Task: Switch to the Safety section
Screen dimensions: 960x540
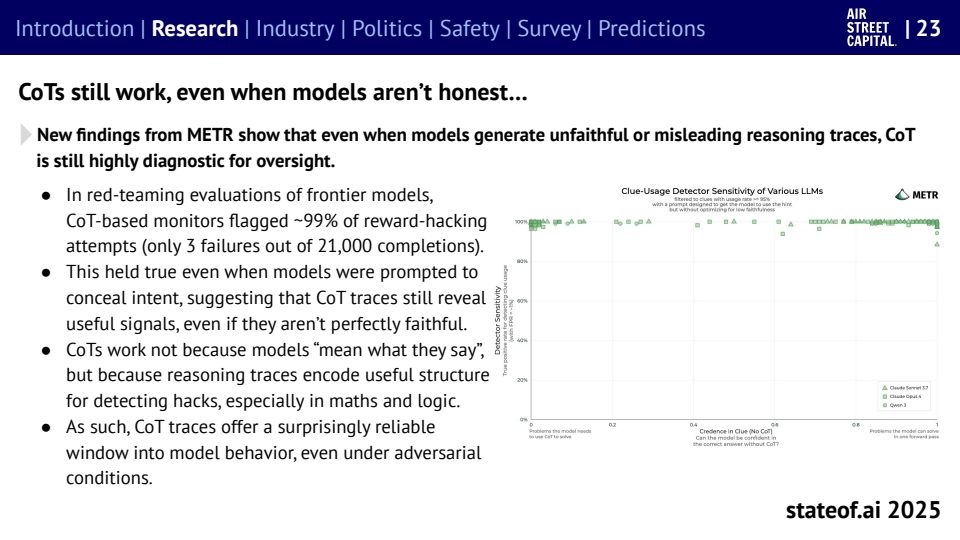Action: (469, 28)
